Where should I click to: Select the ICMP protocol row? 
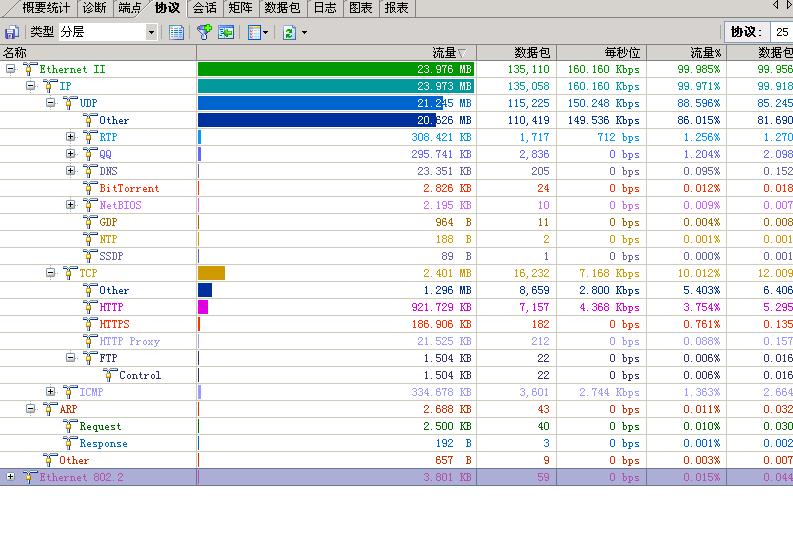[91, 392]
